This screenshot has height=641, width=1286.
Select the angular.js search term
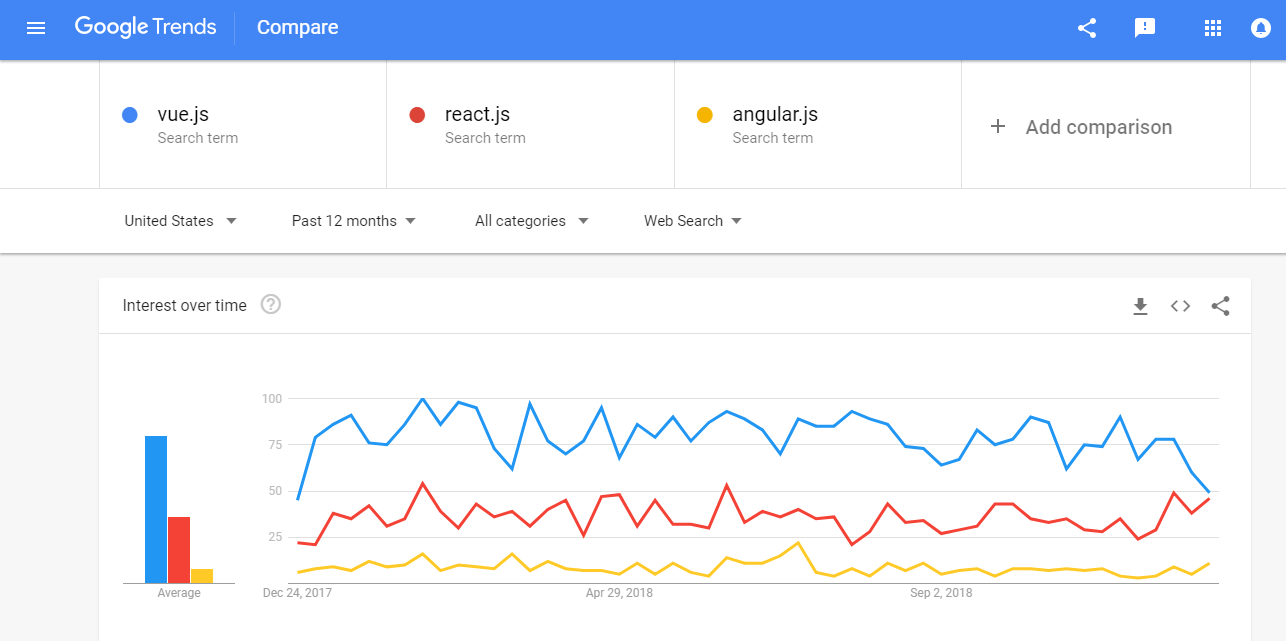[775, 114]
